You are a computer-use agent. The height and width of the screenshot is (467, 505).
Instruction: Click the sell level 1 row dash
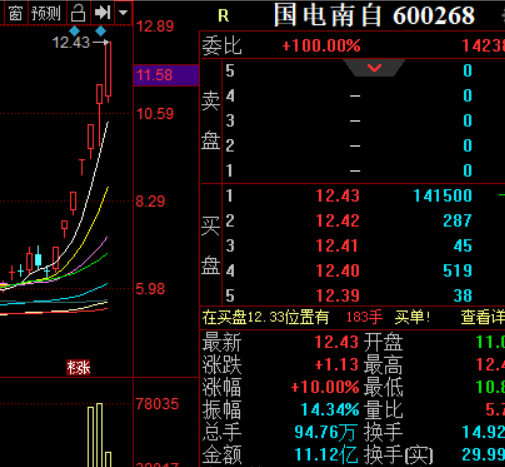pos(355,171)
